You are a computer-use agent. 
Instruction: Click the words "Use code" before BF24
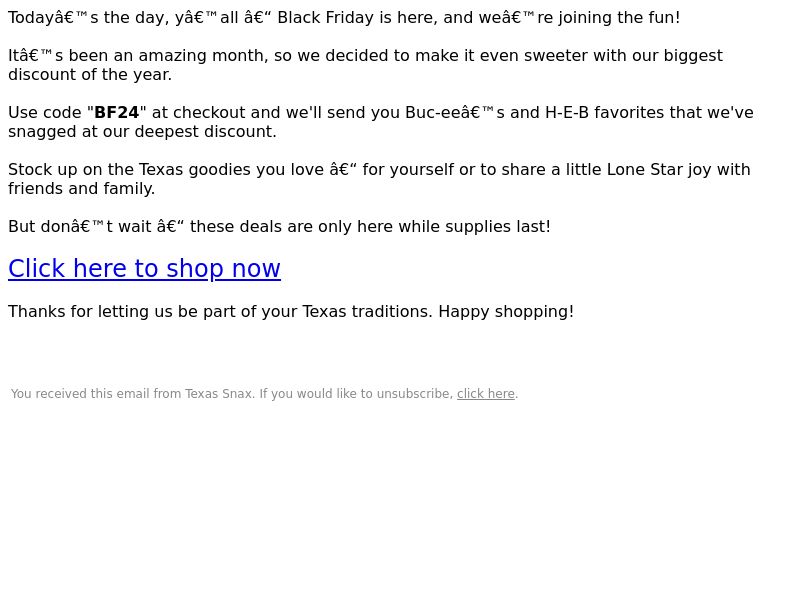point(45,112)
